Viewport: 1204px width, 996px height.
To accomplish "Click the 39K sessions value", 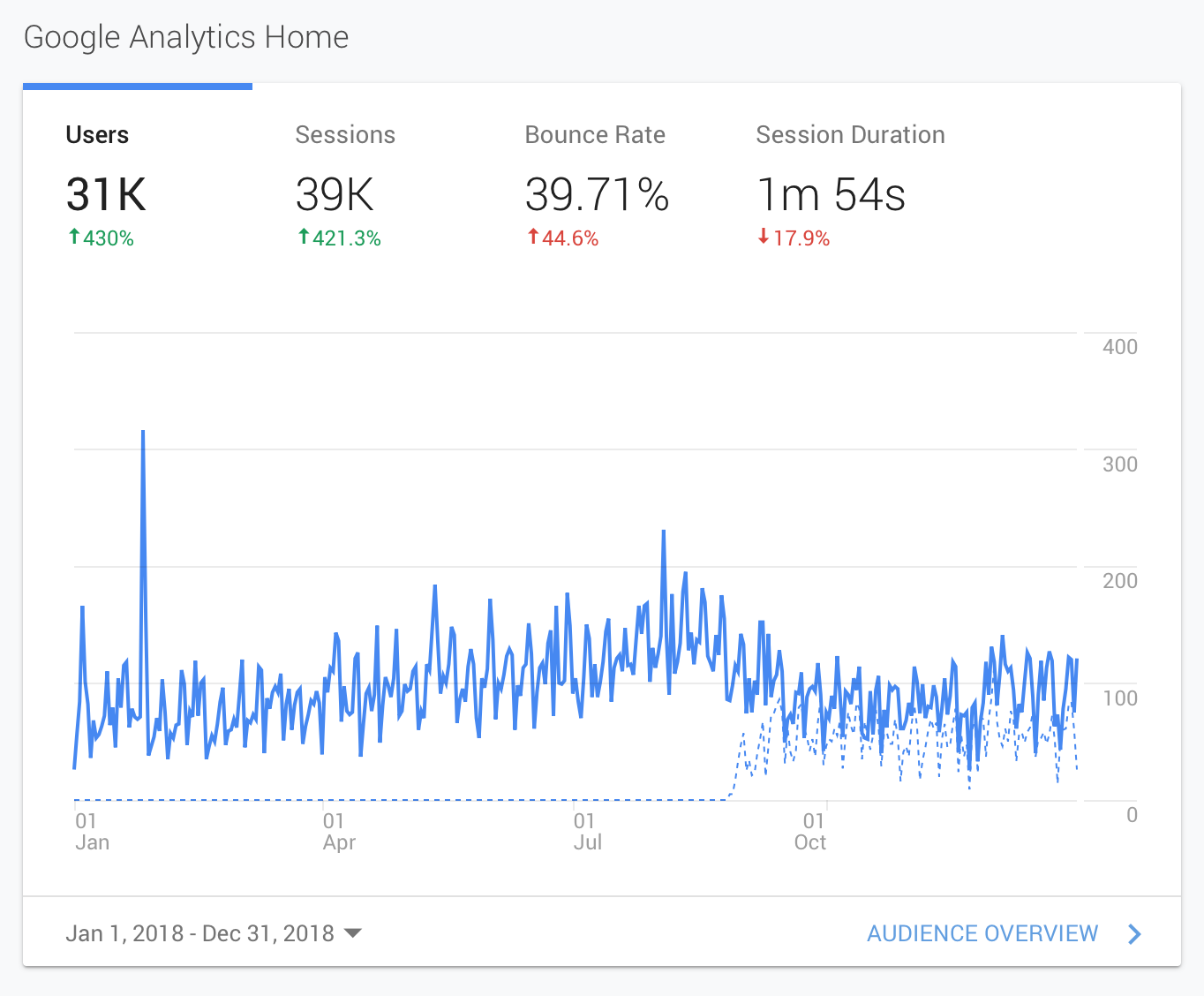I will pyautogui.click(x=335, y=194).
